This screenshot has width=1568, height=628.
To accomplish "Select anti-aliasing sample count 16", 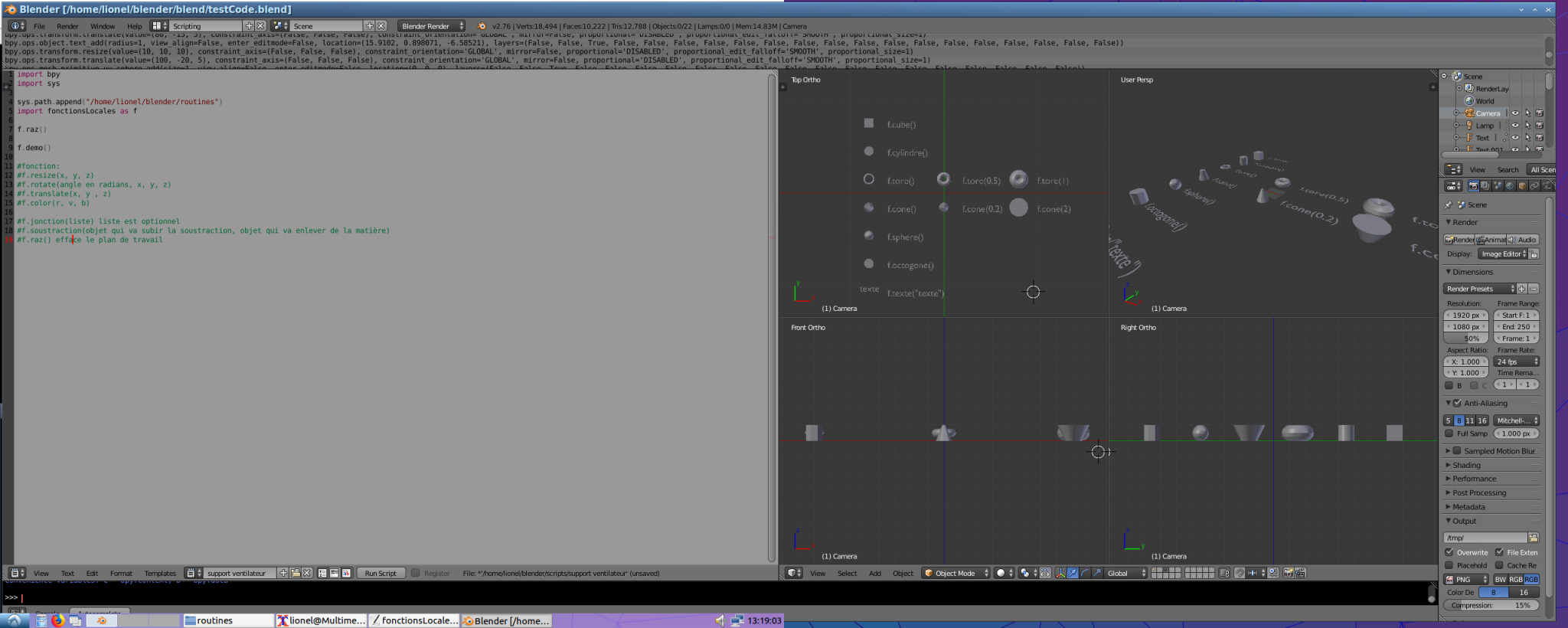I will (x=1482, y=420).
